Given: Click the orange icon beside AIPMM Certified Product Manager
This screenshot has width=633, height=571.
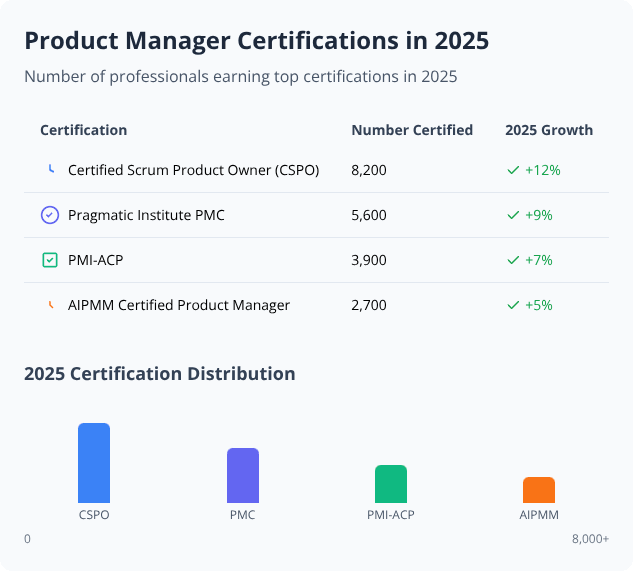Looking at the screenshot, I should 50,305.
